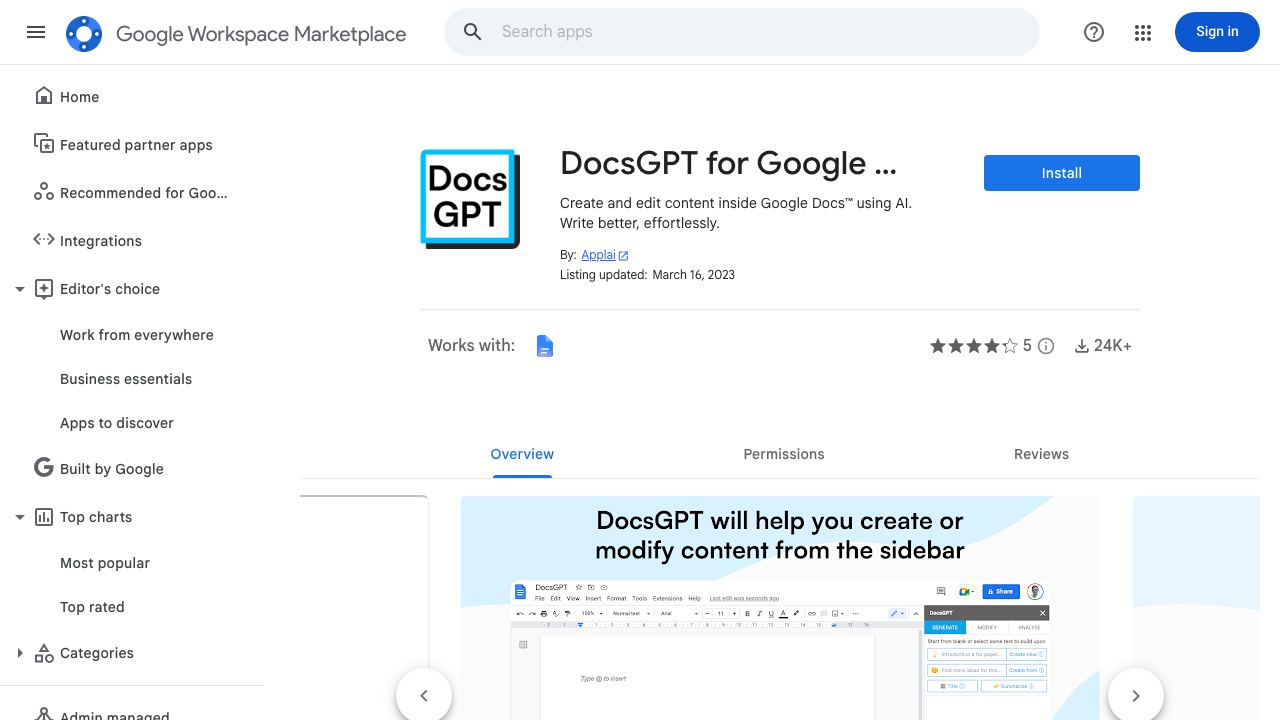The height and width of the screenshot is (720, 1280).
Task: Select Apps to discover
Action: pos(117,423)
